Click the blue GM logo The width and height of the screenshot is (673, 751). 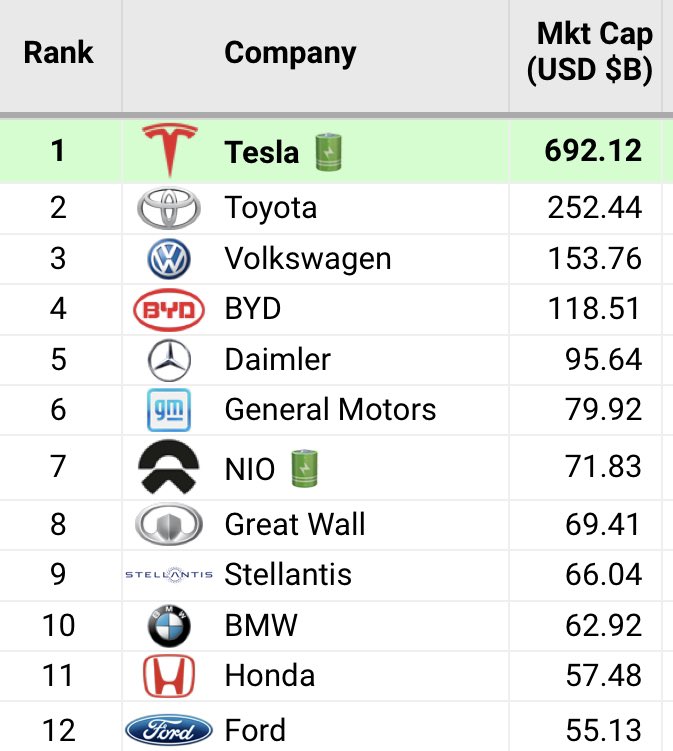pos(168,410)
